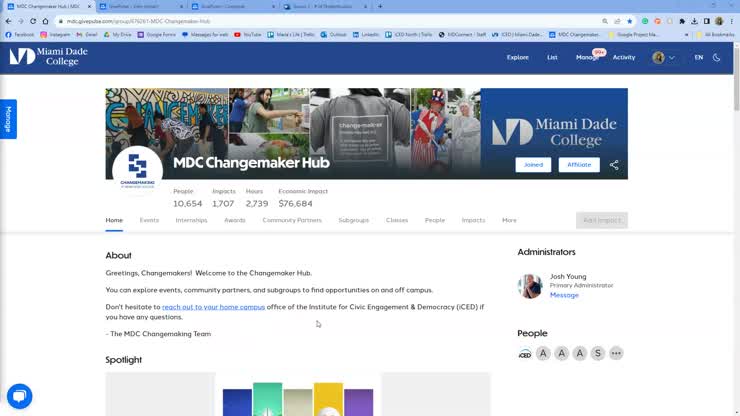Click the share icon in the banner
Image resolution: width=740 pixels, height=416 pixels.
614,165
